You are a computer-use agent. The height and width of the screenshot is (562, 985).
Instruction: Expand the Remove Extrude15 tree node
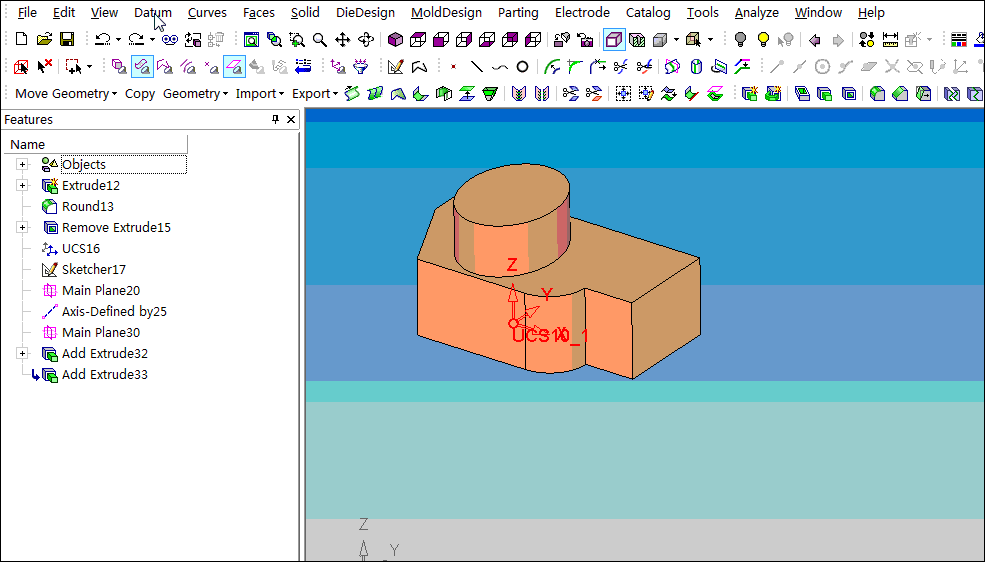(22, 228)
